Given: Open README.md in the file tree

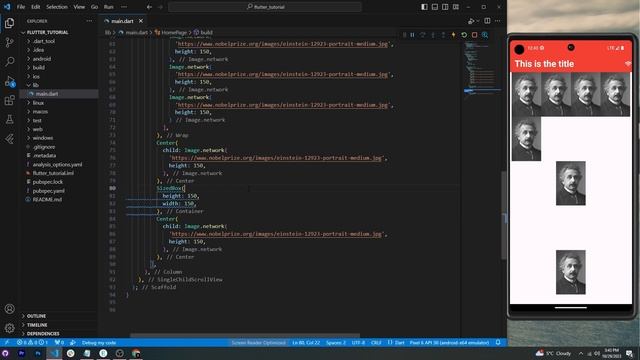Looking at the screenshot, I should pos(47,200).
